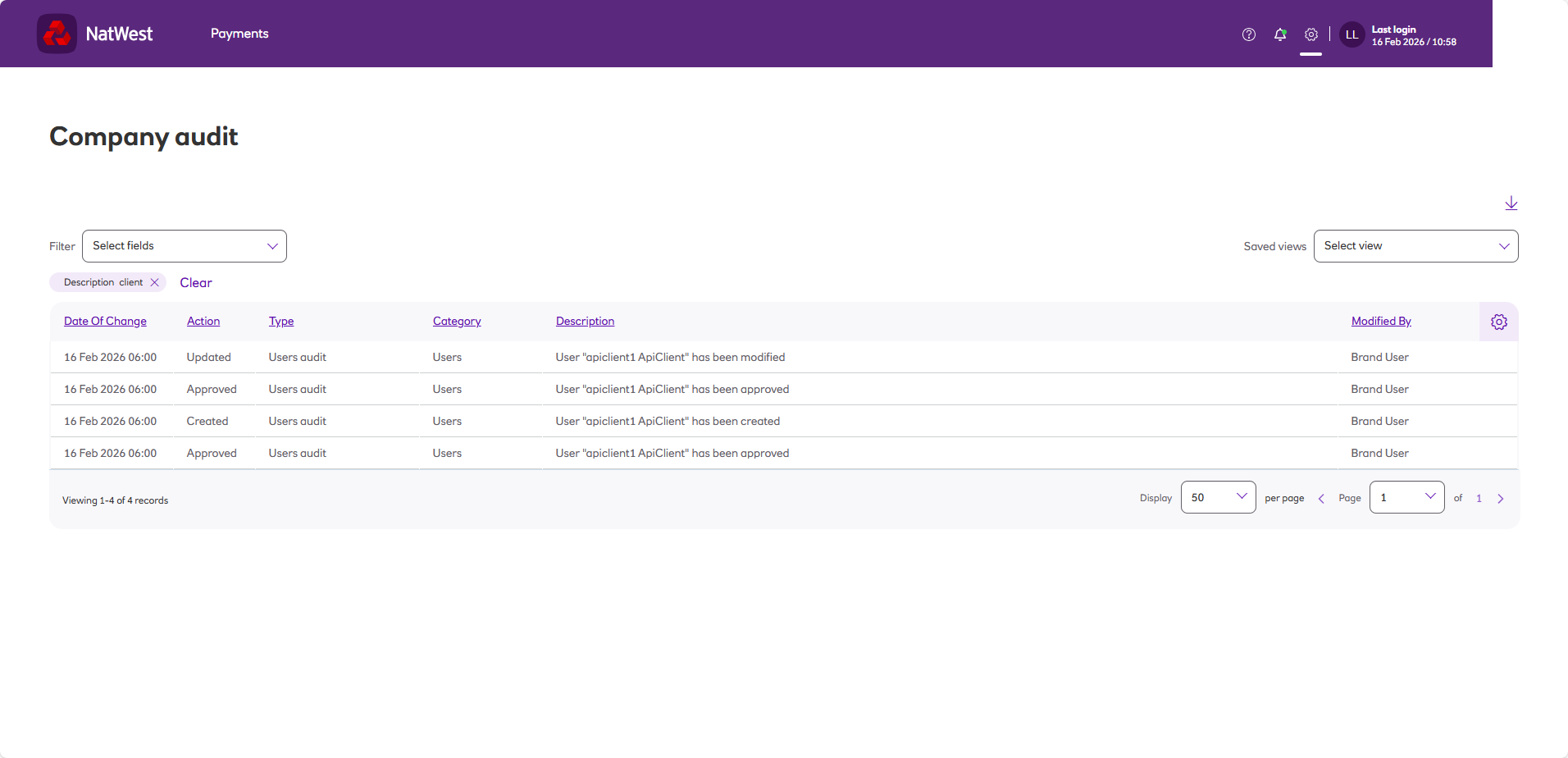This screenshot has height=758, width=1568.
Task: Clear all applied filters
Action: (196, 282)
